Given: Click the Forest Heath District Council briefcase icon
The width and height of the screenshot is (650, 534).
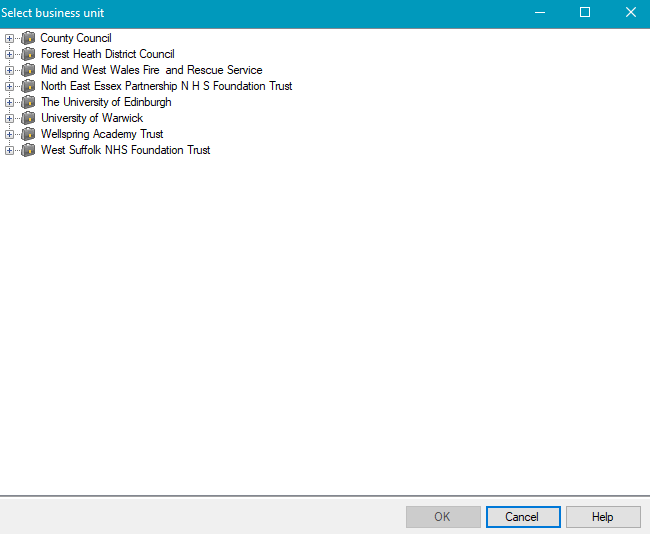Looking at the screenshot, I should tap(28, 54).
